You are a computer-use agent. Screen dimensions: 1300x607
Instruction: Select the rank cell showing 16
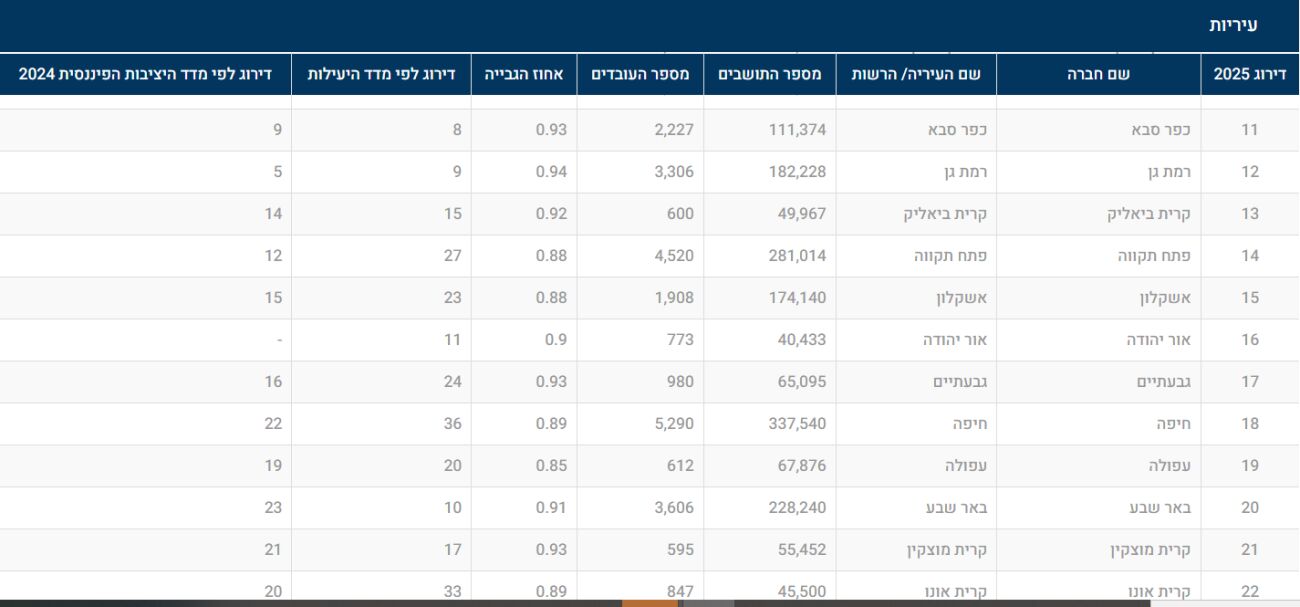[x=1249, y=340]
